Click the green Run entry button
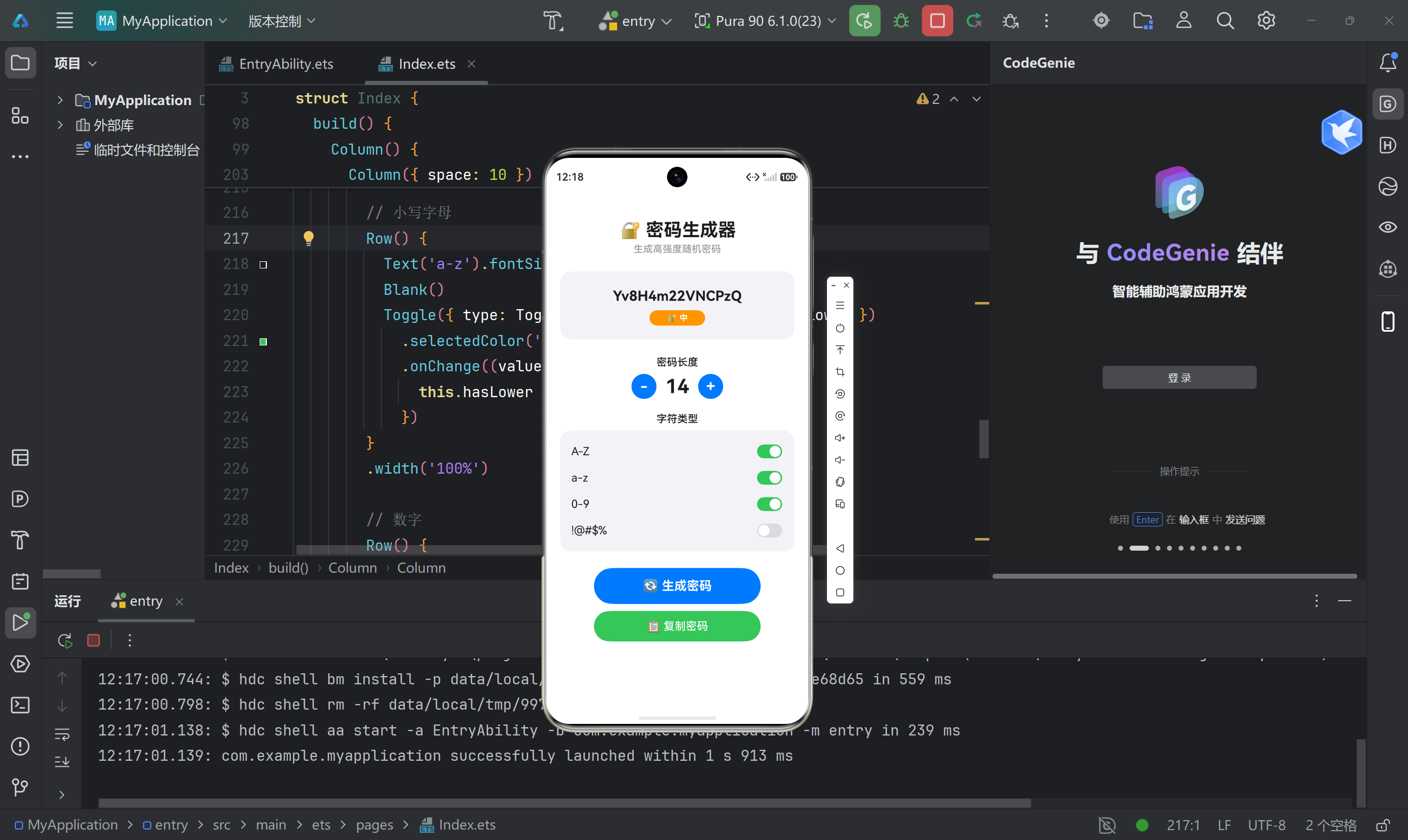Screen dimensions: 1408x840 click(x=864, y=21)
